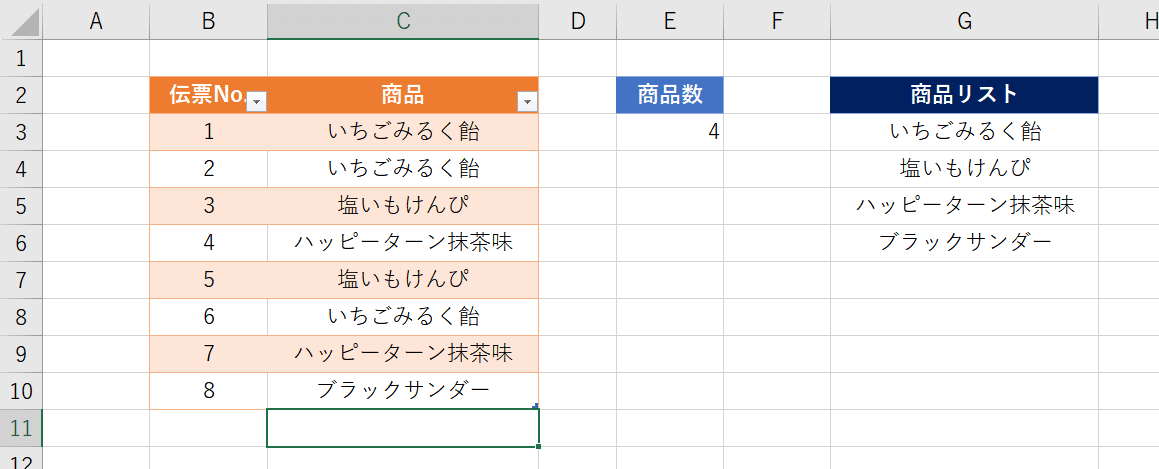Select column G header

point(964,21)
